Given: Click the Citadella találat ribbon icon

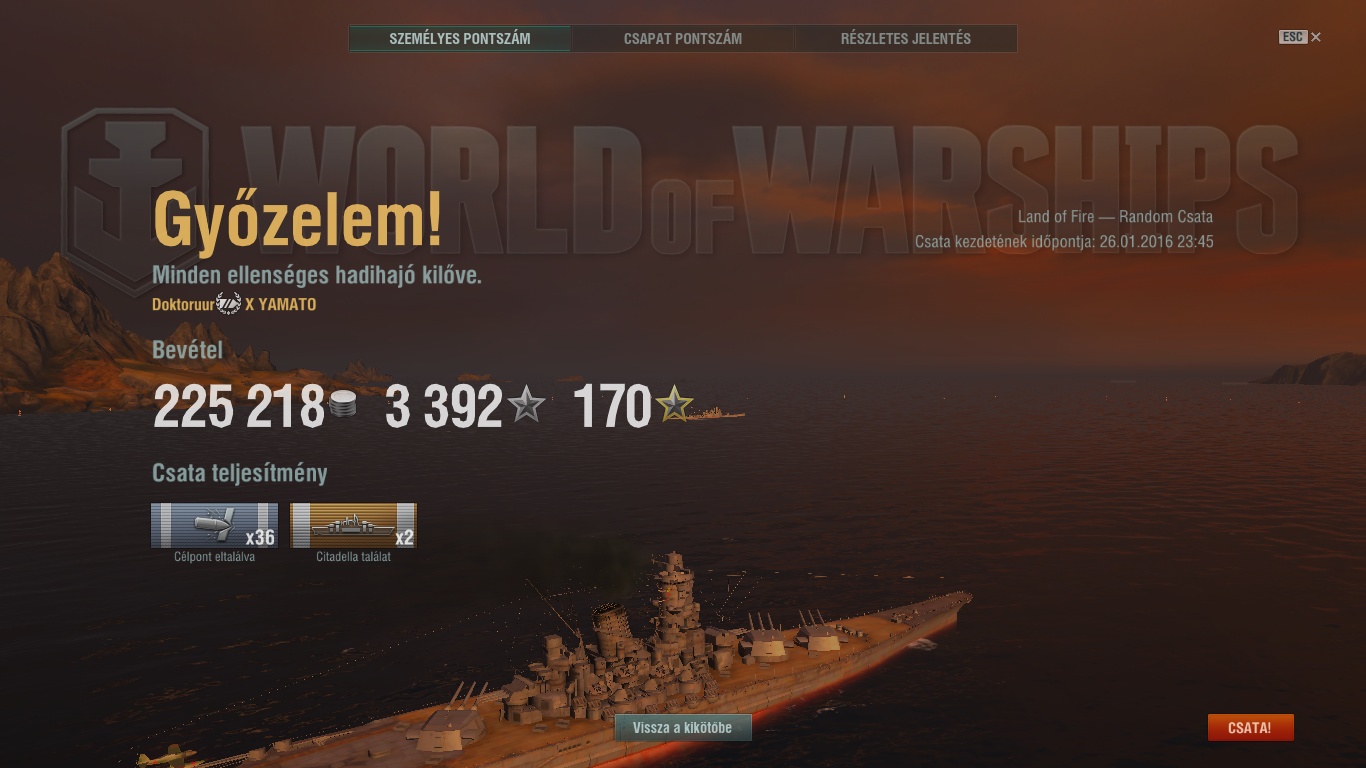Looking at the screenshot, I should (x=353, y=526).
